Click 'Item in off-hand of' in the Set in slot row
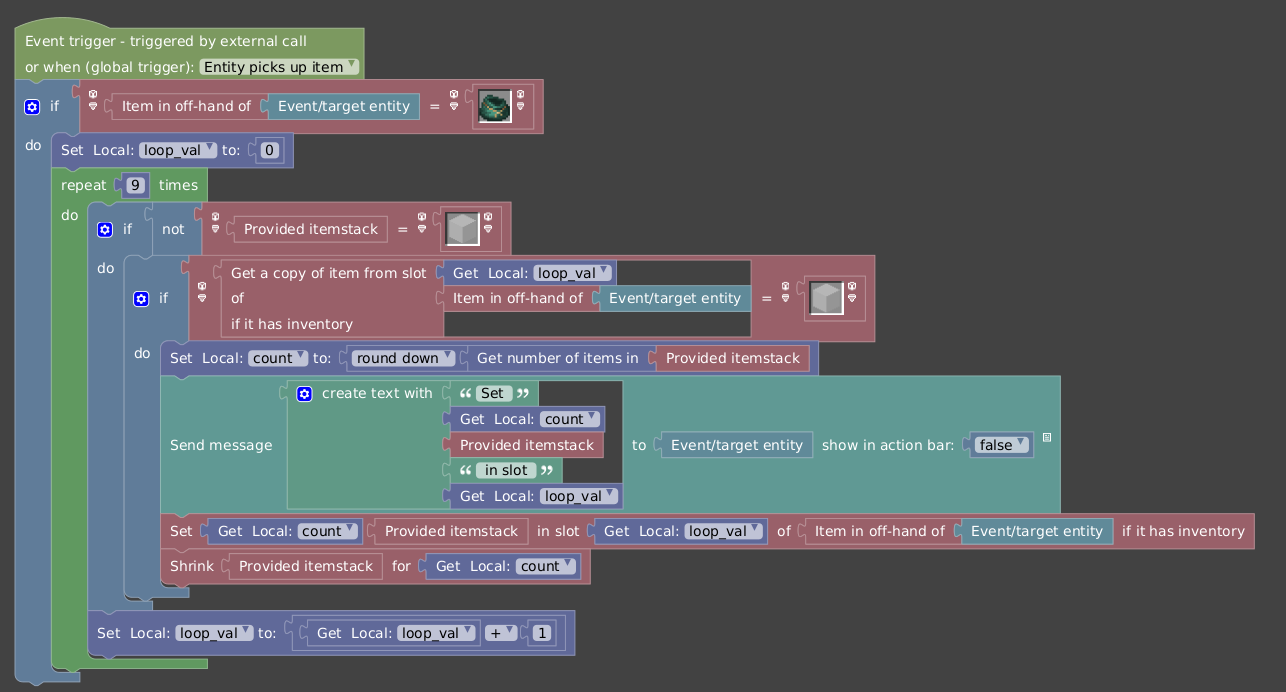 pyautogui.click(x=879, y=531)
